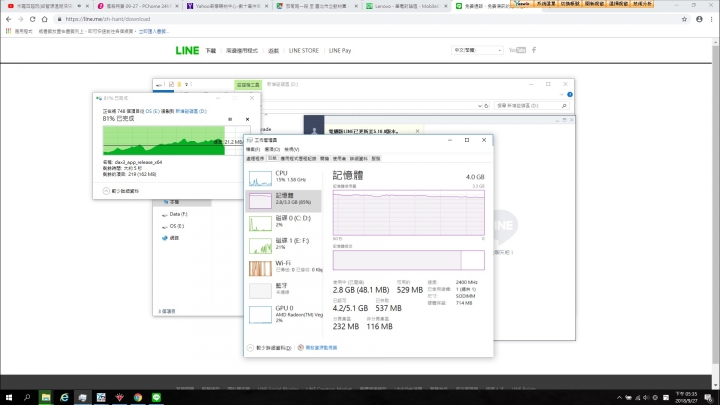Switch to the Yahoo shopping browser tab
The height and width of the screenshot is (405, 720).
pos(227,6)
